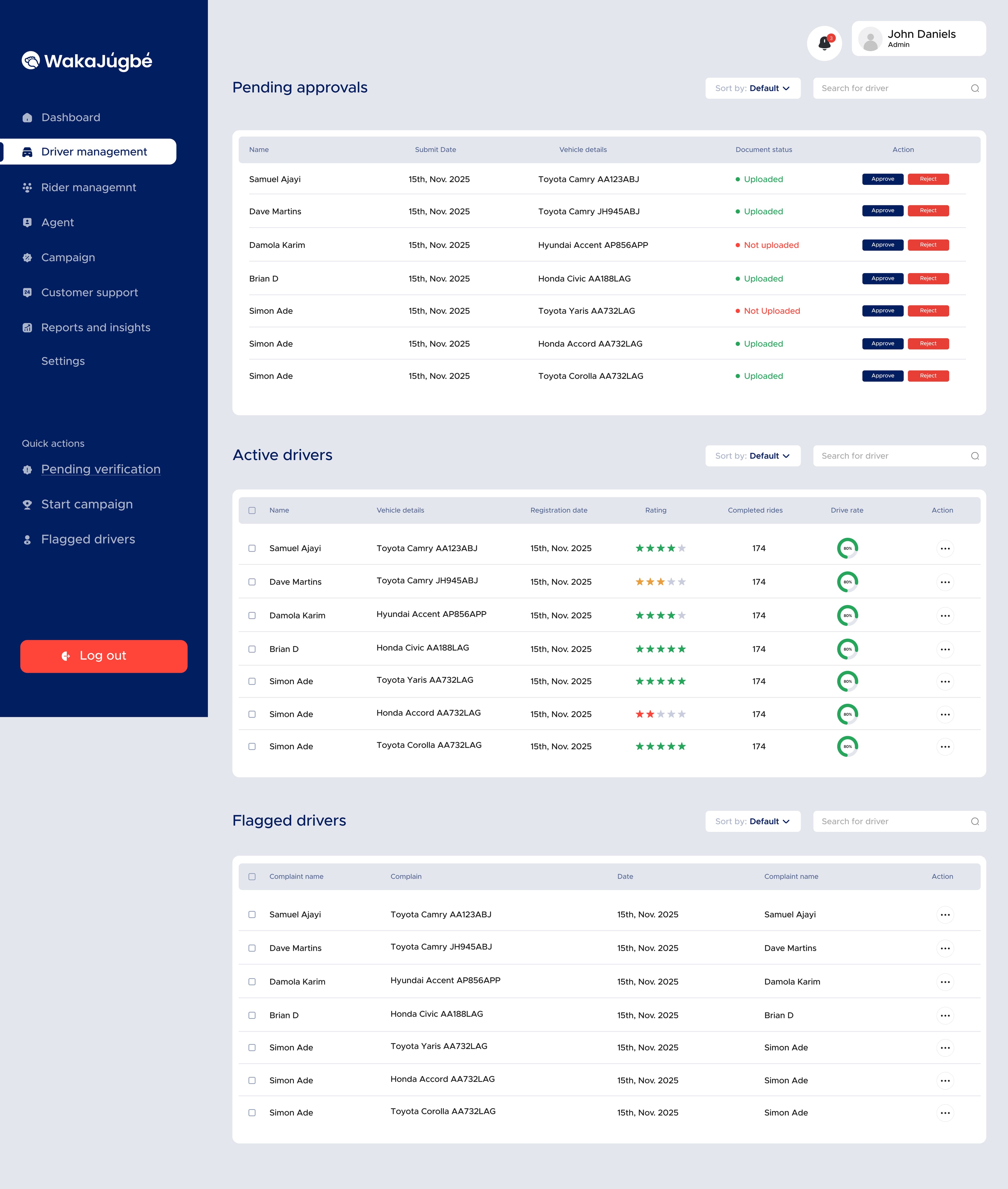Image resolution: width=1008 pixels, height=1189 pixels.
Task: Click the notification bell icon
Action: click(x=824, y=43)
